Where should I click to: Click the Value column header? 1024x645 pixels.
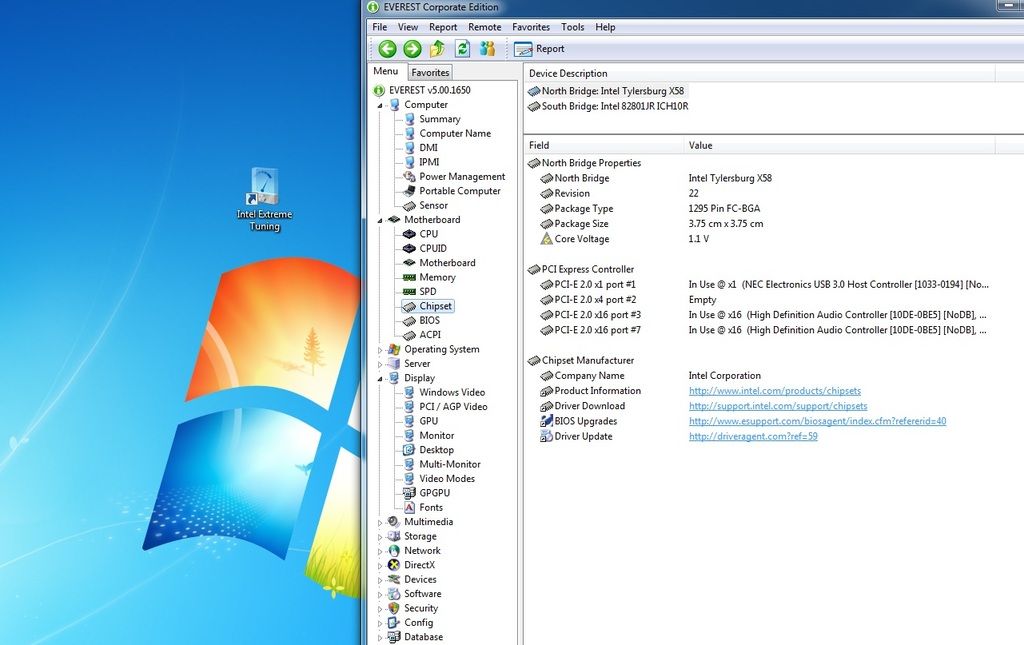839,145
